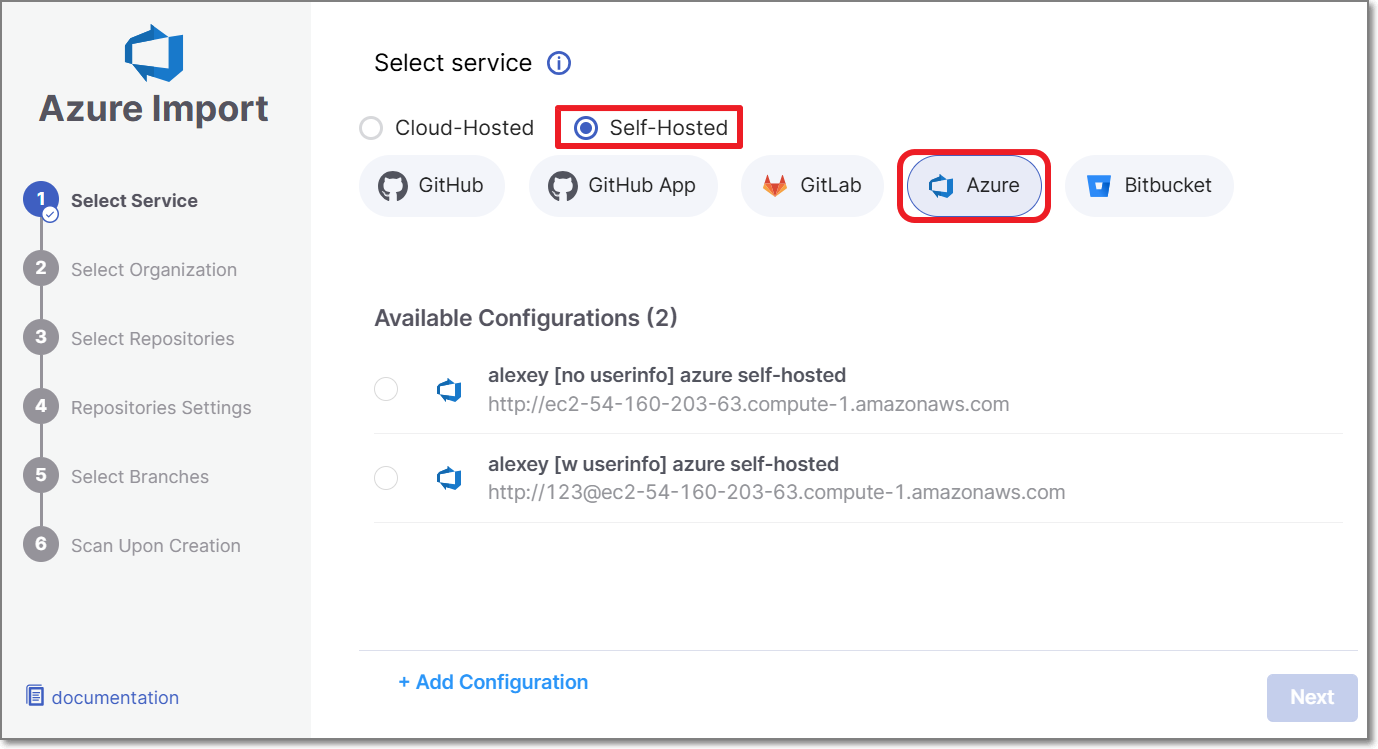Click the documentation book icon
1378x749 pixels.
click(x=35, y=696)
